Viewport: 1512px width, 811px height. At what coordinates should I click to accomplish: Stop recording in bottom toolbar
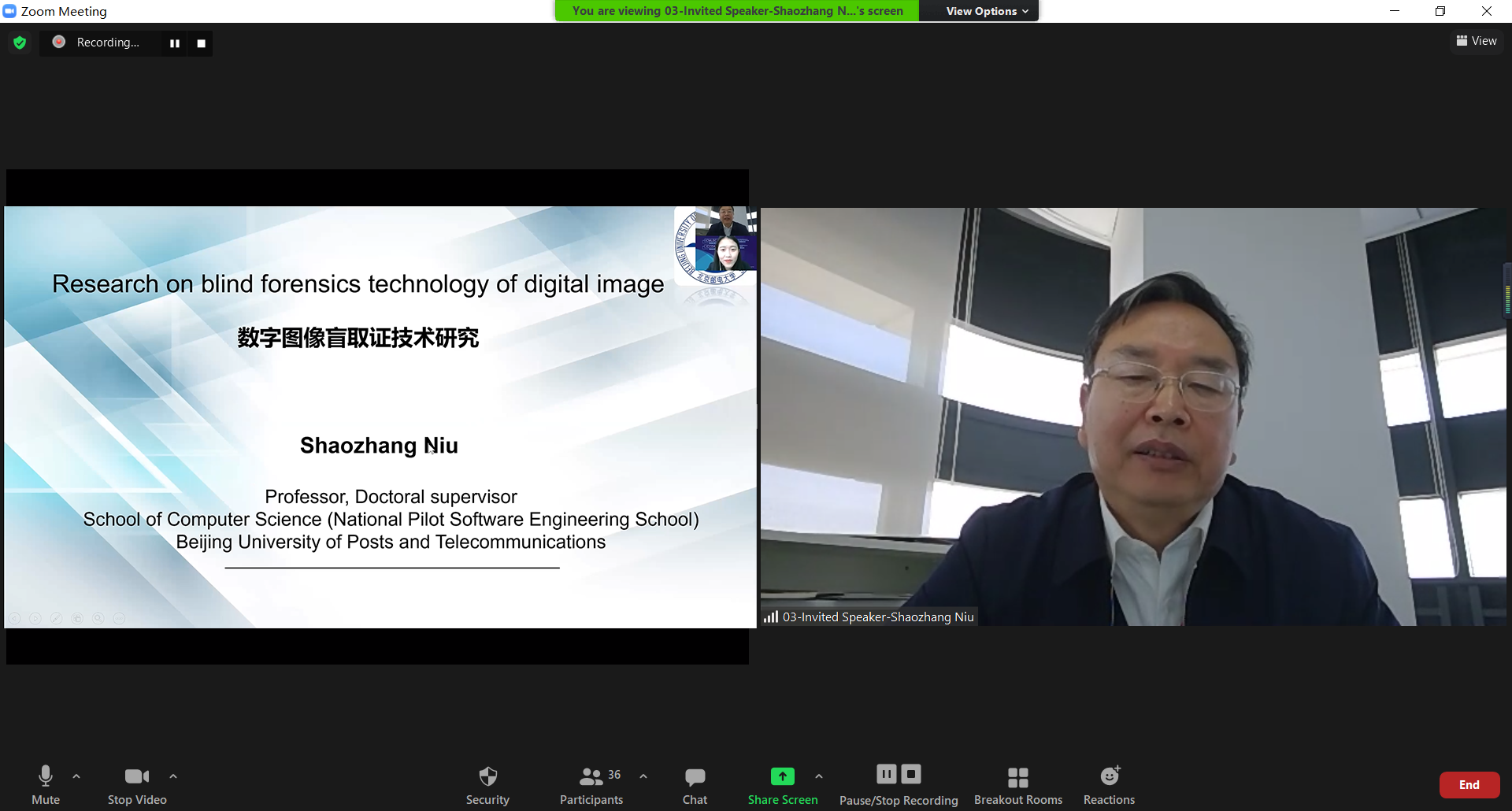tap(911, 774)
